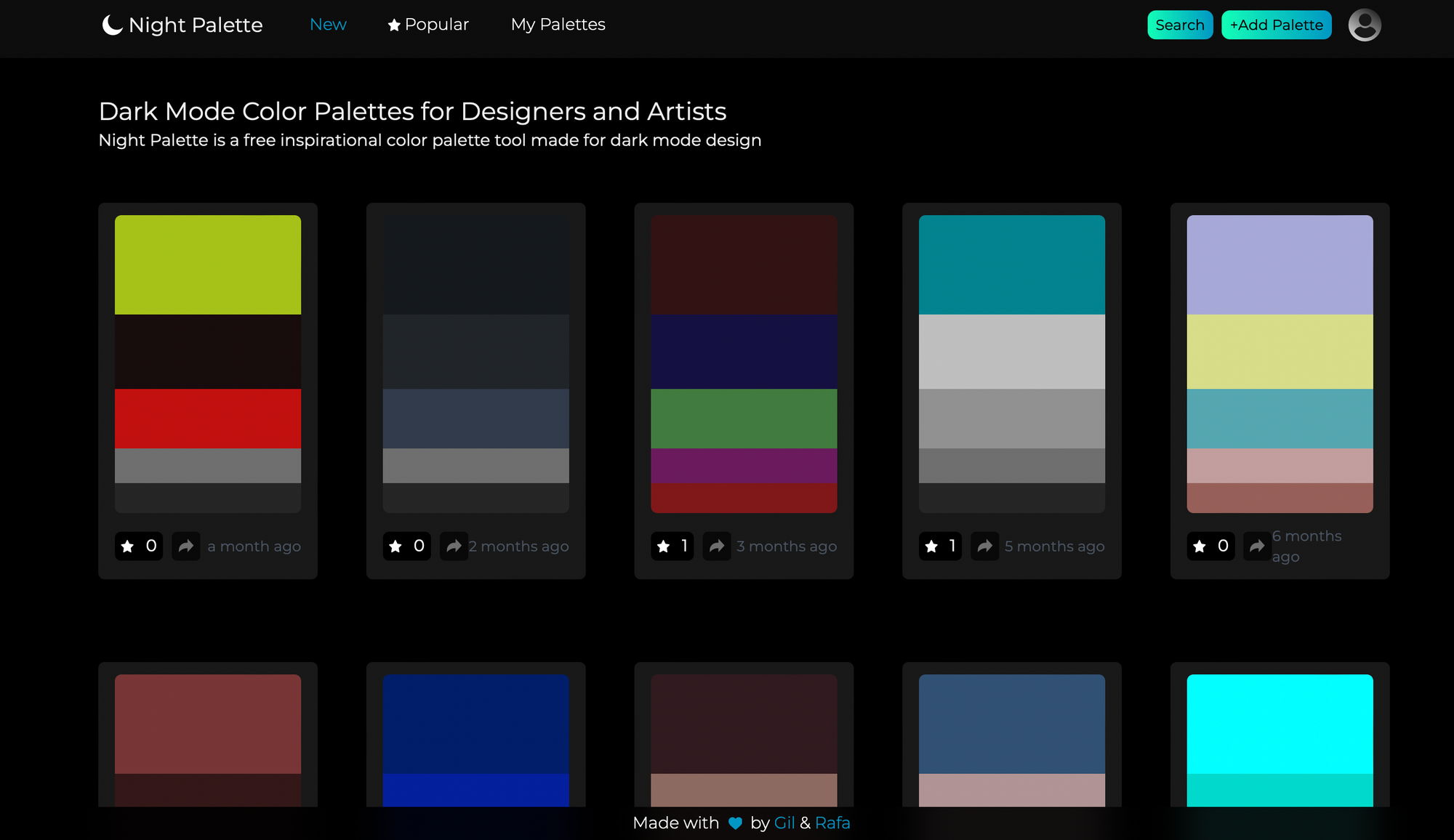Switch to the New tab
Viewport: 1454px width, 840px height.
328,25
